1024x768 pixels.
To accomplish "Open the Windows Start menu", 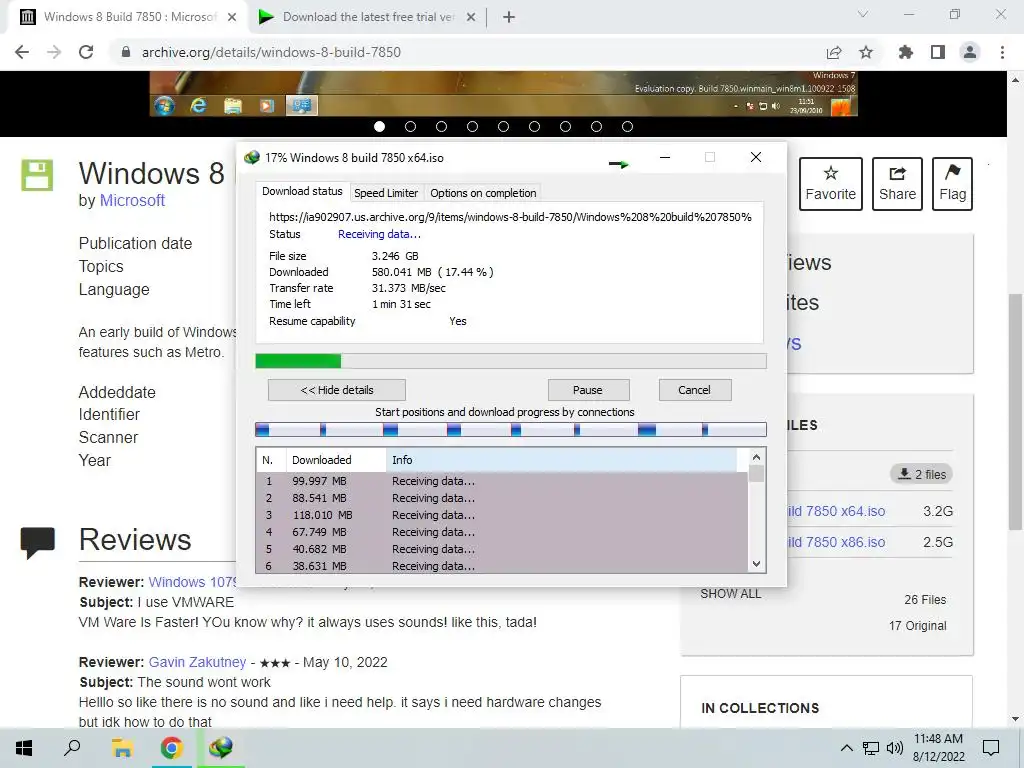I will [24, 748].
